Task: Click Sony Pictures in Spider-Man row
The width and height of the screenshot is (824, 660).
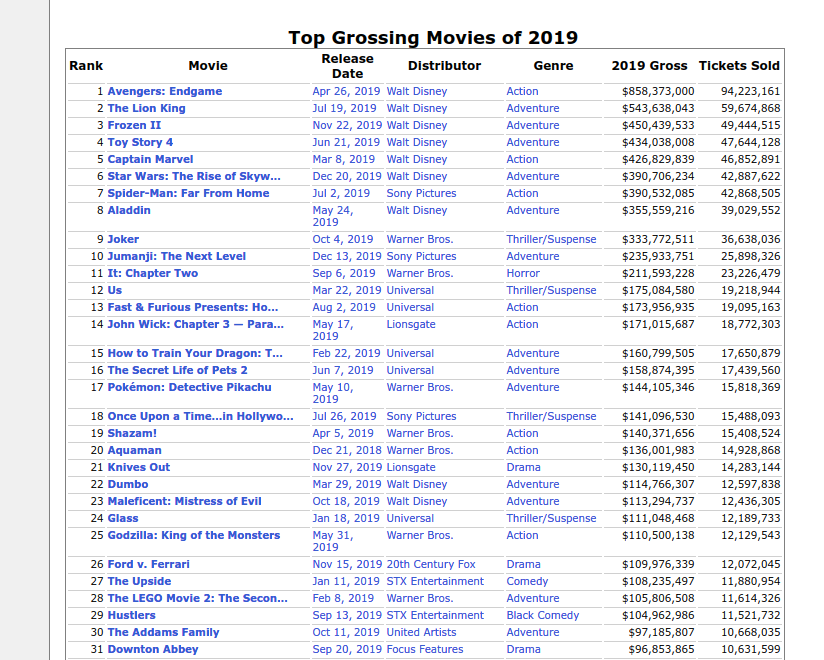Action: click(421, 193)
